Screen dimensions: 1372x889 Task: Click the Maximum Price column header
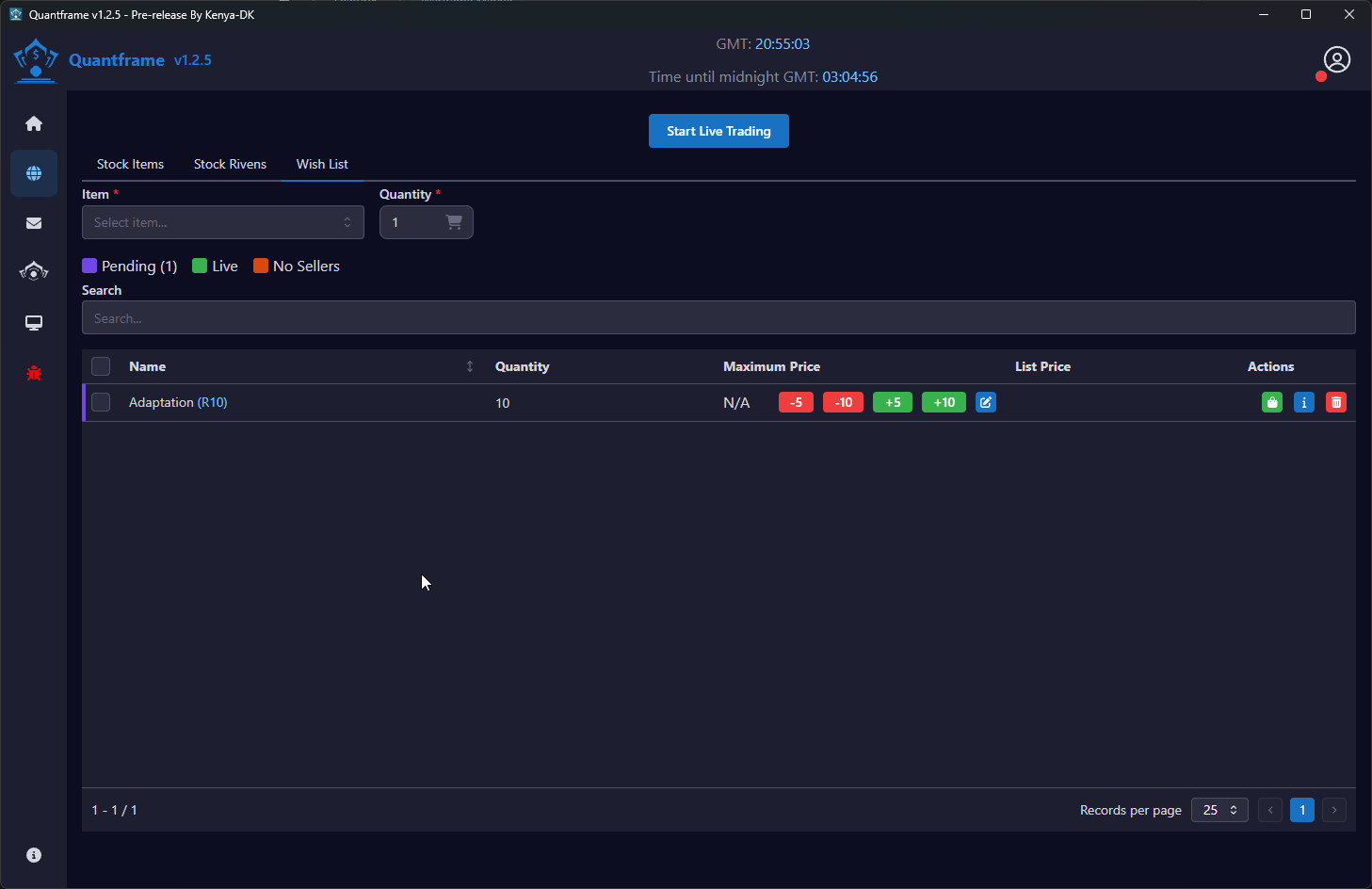point(771,366)
